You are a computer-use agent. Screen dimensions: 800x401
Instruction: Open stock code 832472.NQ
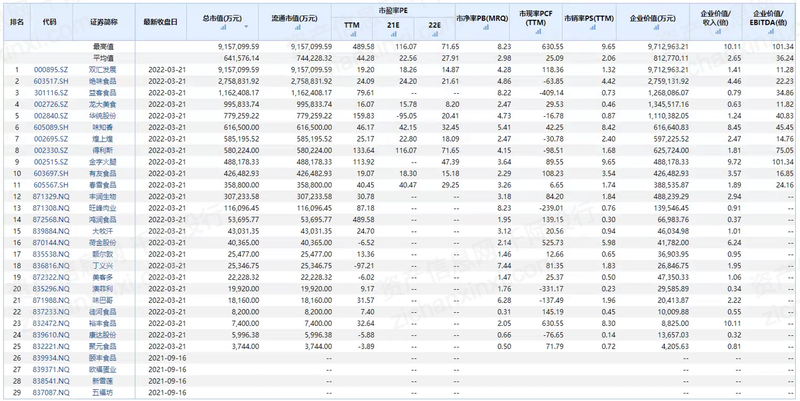pos(51,323)
